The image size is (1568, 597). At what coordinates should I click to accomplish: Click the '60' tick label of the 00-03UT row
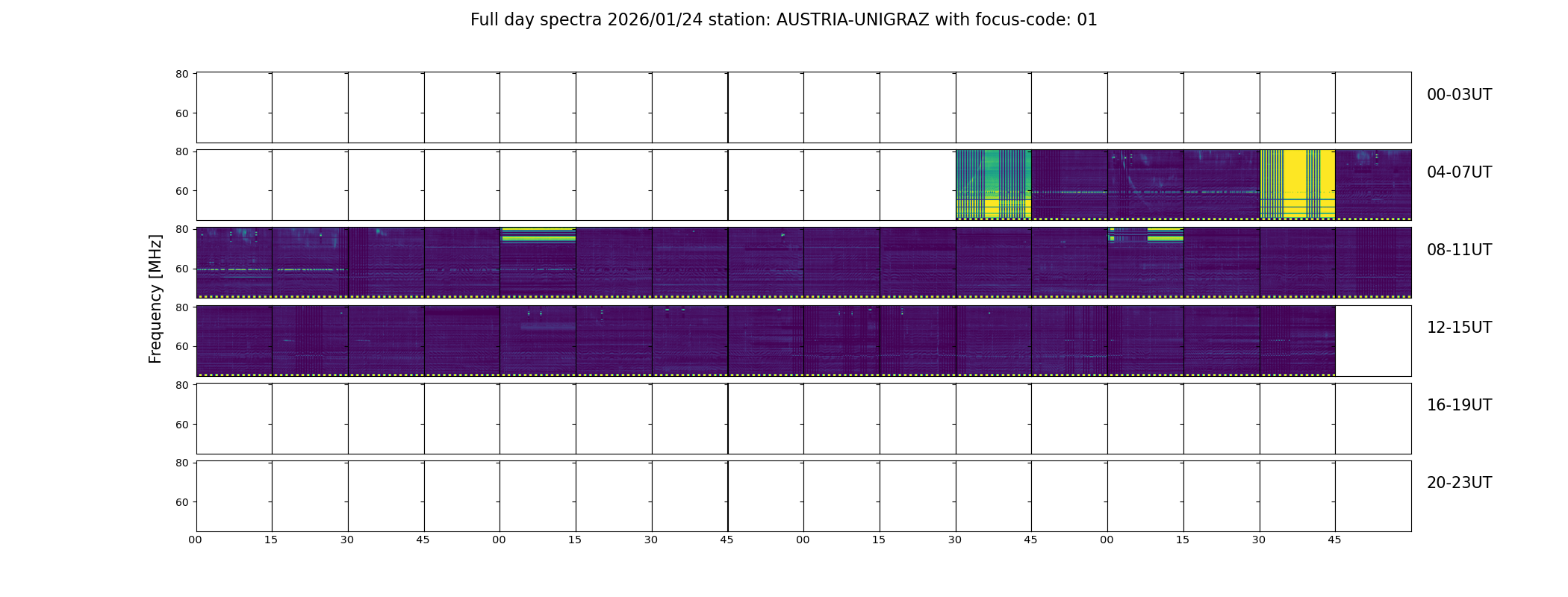click(181, 113)
